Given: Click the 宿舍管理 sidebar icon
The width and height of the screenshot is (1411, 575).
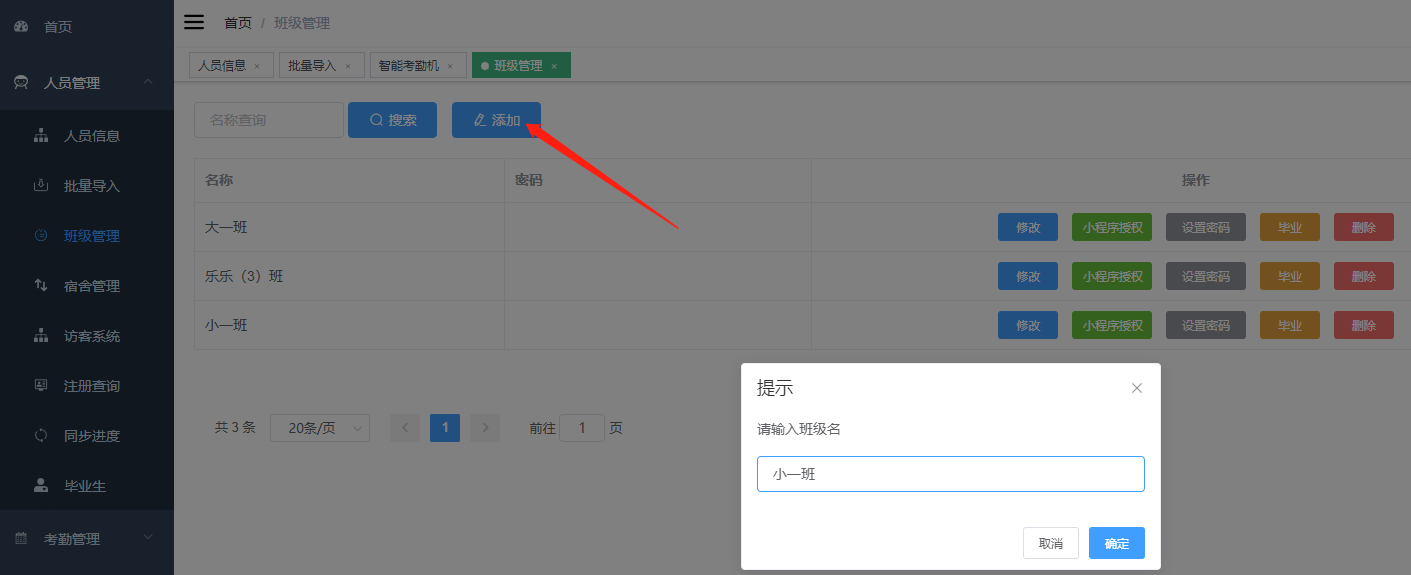Looking at the screenshot, I should pos(41,286).
